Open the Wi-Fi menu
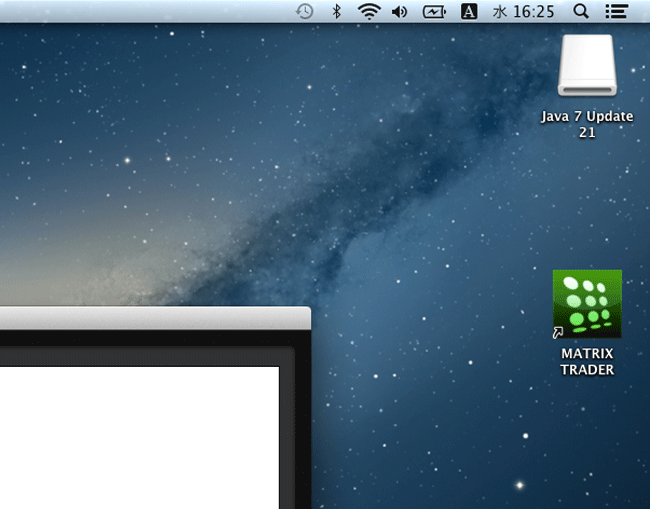The width and height of the screenshot is (650, 509). point(369,12)
